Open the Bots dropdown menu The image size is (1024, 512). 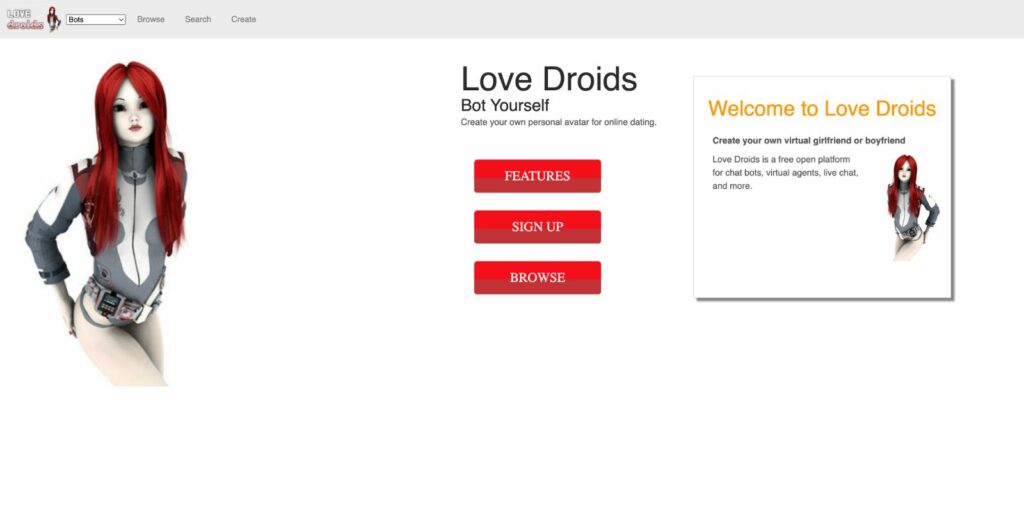click(x=96, y=19)
